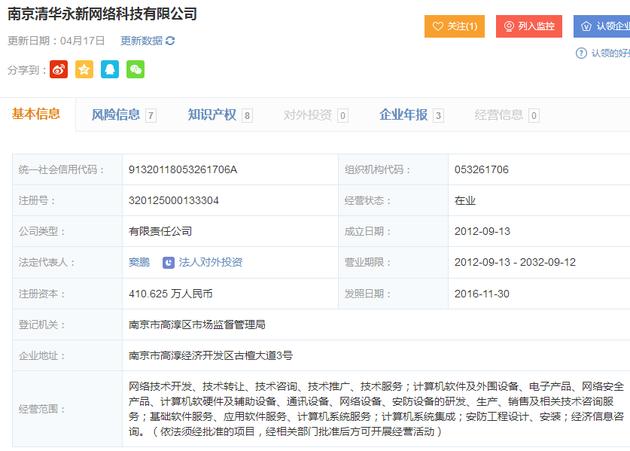
Task: Select the greyed 对外投资 tab
Action: pyautogui.click(x=308, y=115)
